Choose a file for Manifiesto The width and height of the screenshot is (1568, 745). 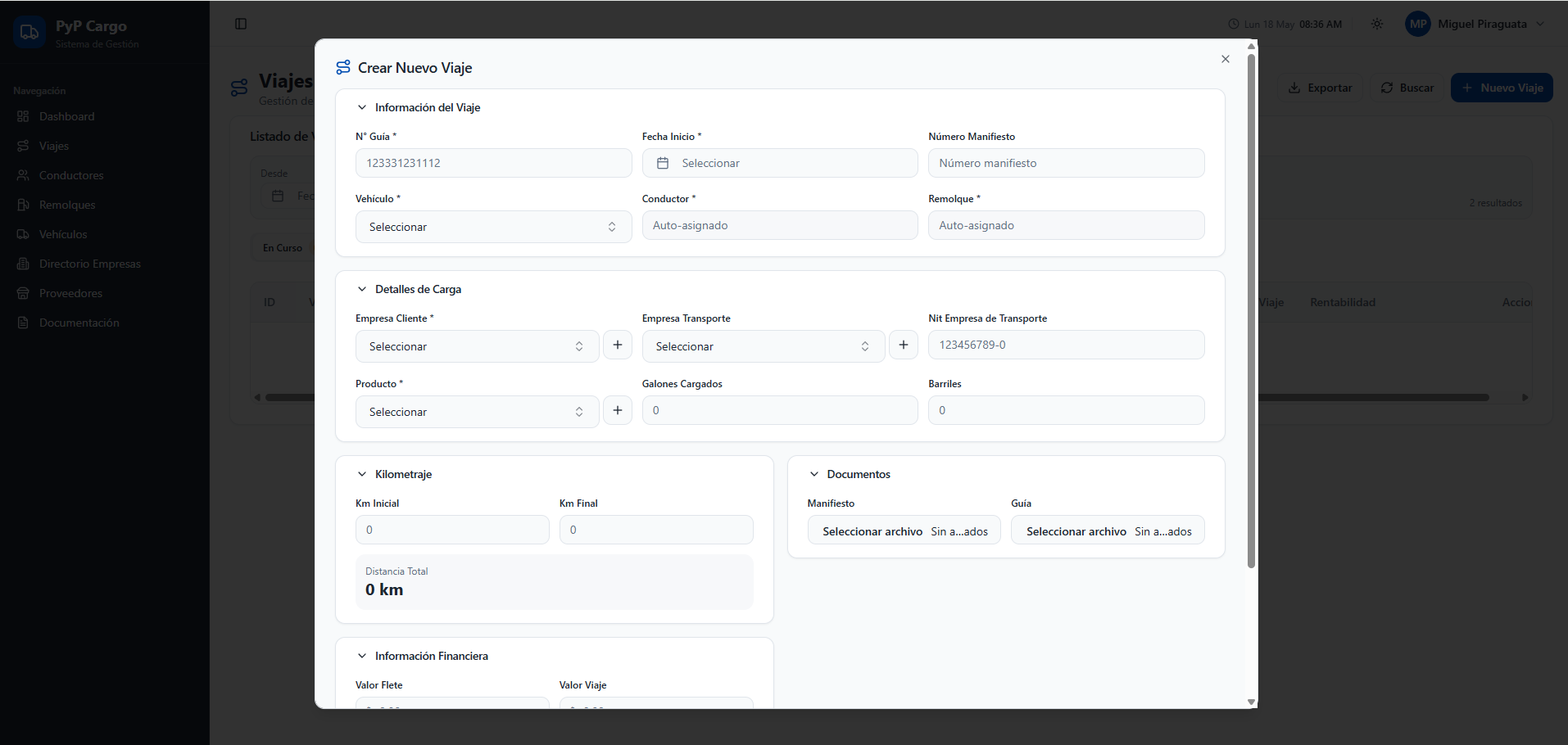tap(904, 530)
